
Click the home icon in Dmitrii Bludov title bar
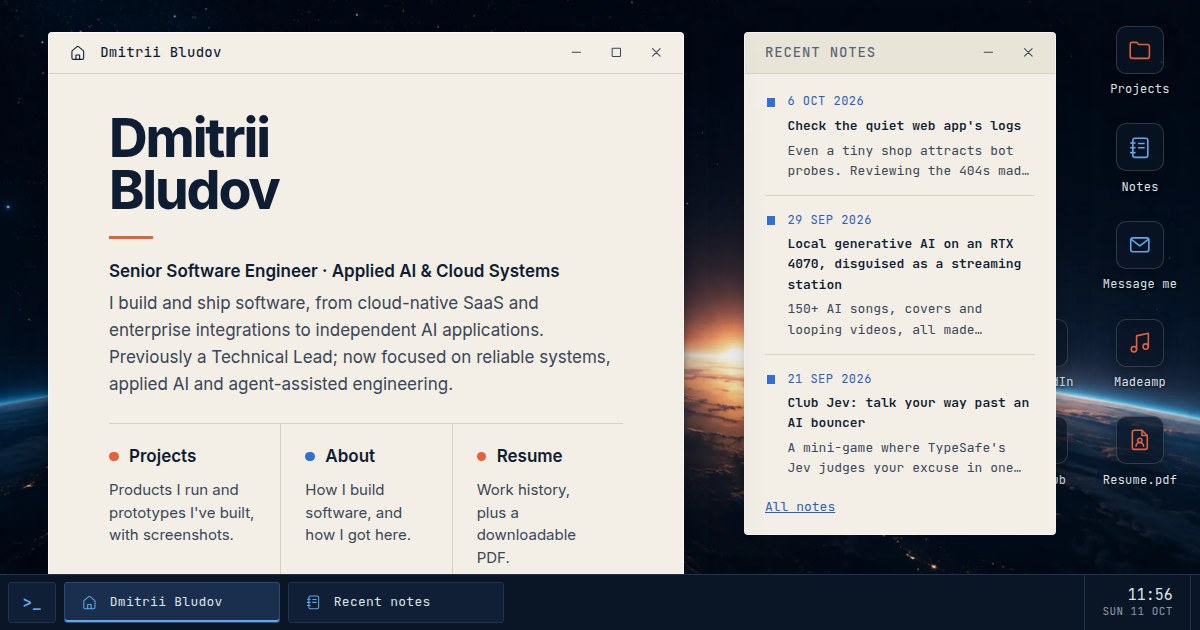click(x=78, y=53)
